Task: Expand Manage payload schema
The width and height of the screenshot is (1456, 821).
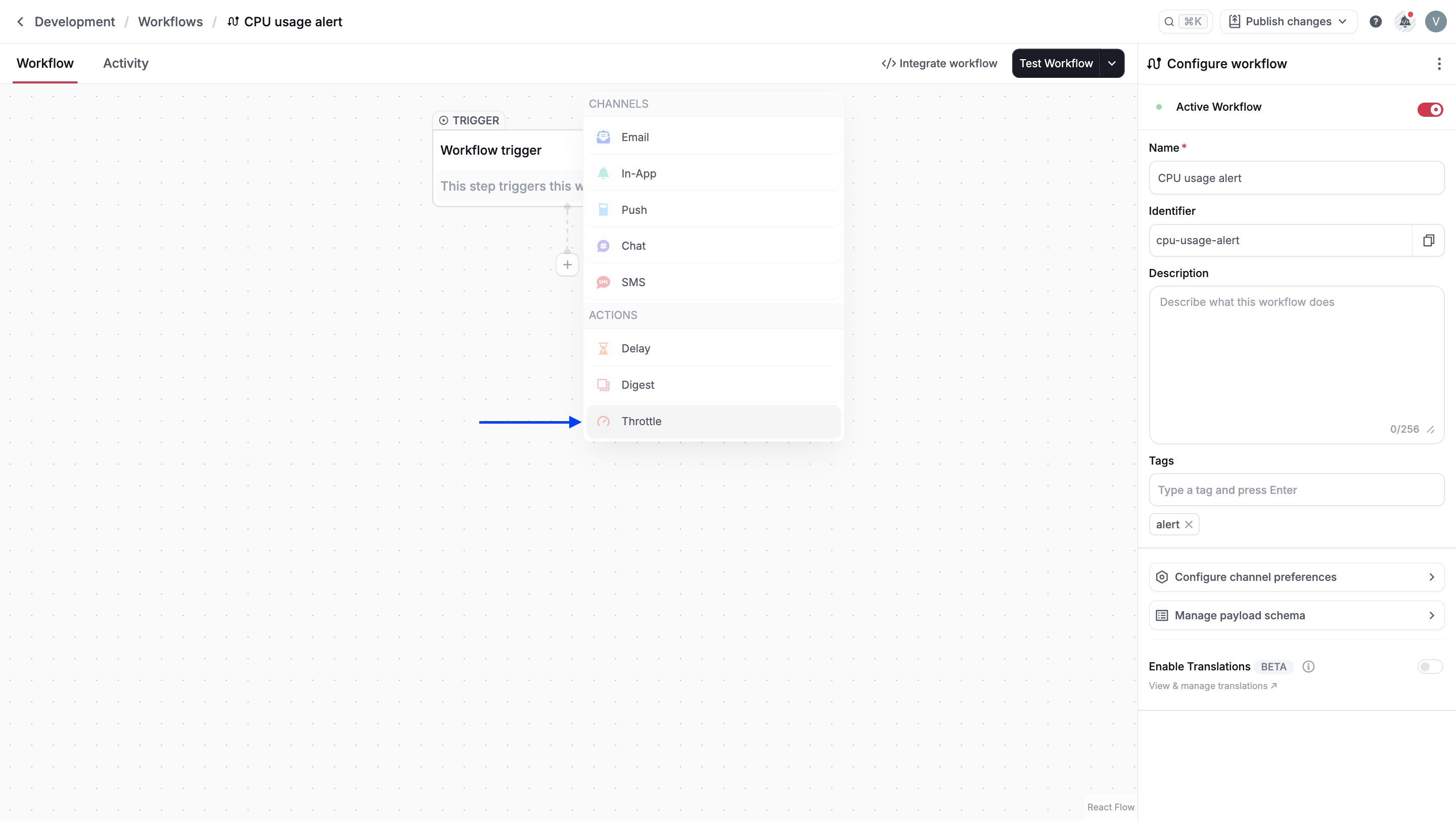Action: (1296, 615)
